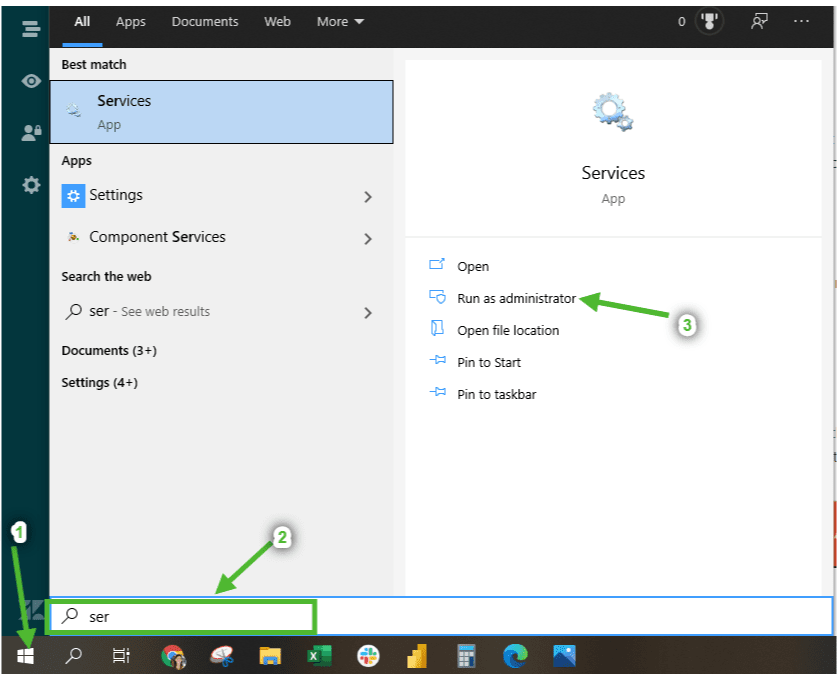
Task: Click the Open action for Services
Action: tap(473, 266)
